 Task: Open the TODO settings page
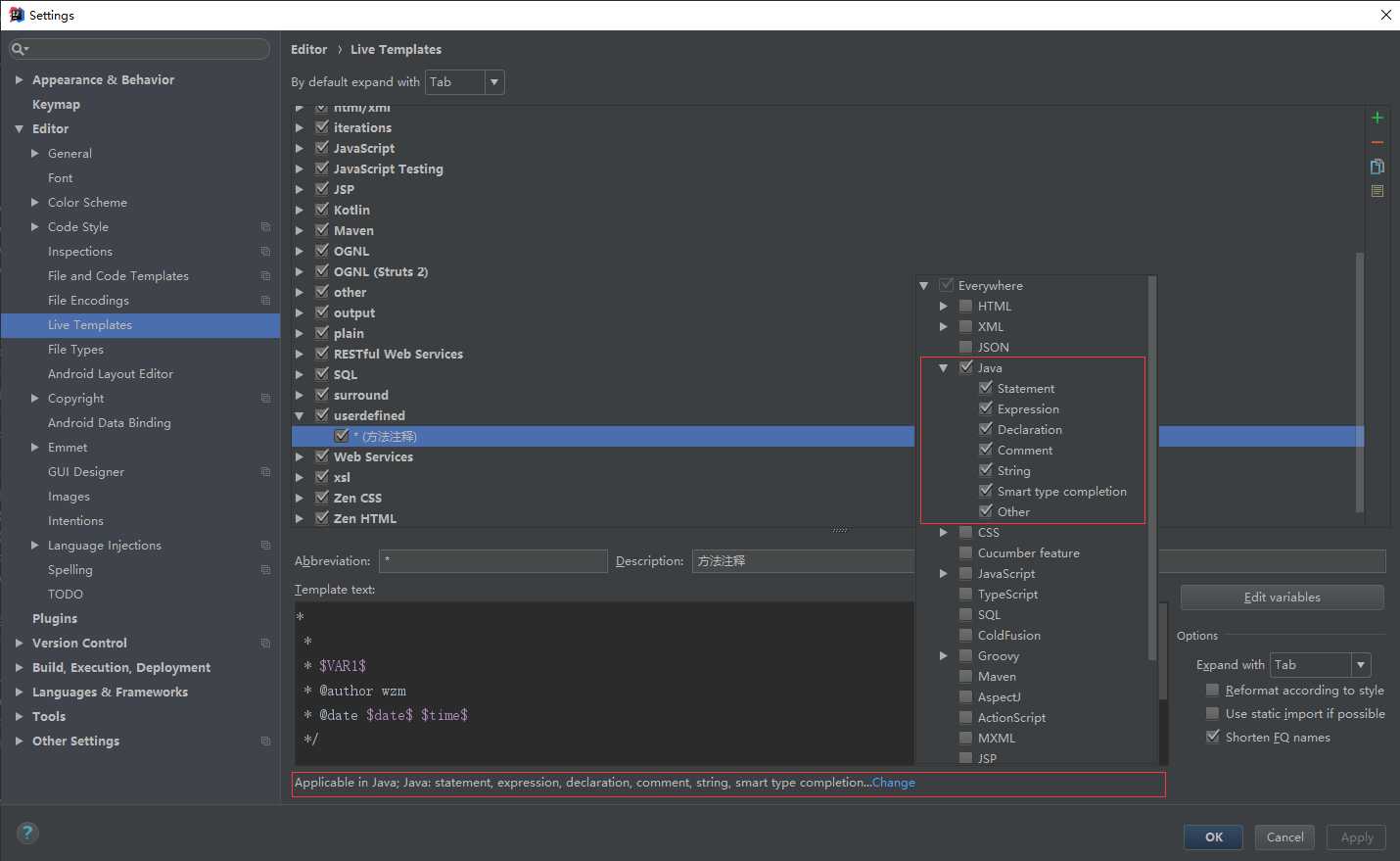pyautogui.click(x=66, y=595)
